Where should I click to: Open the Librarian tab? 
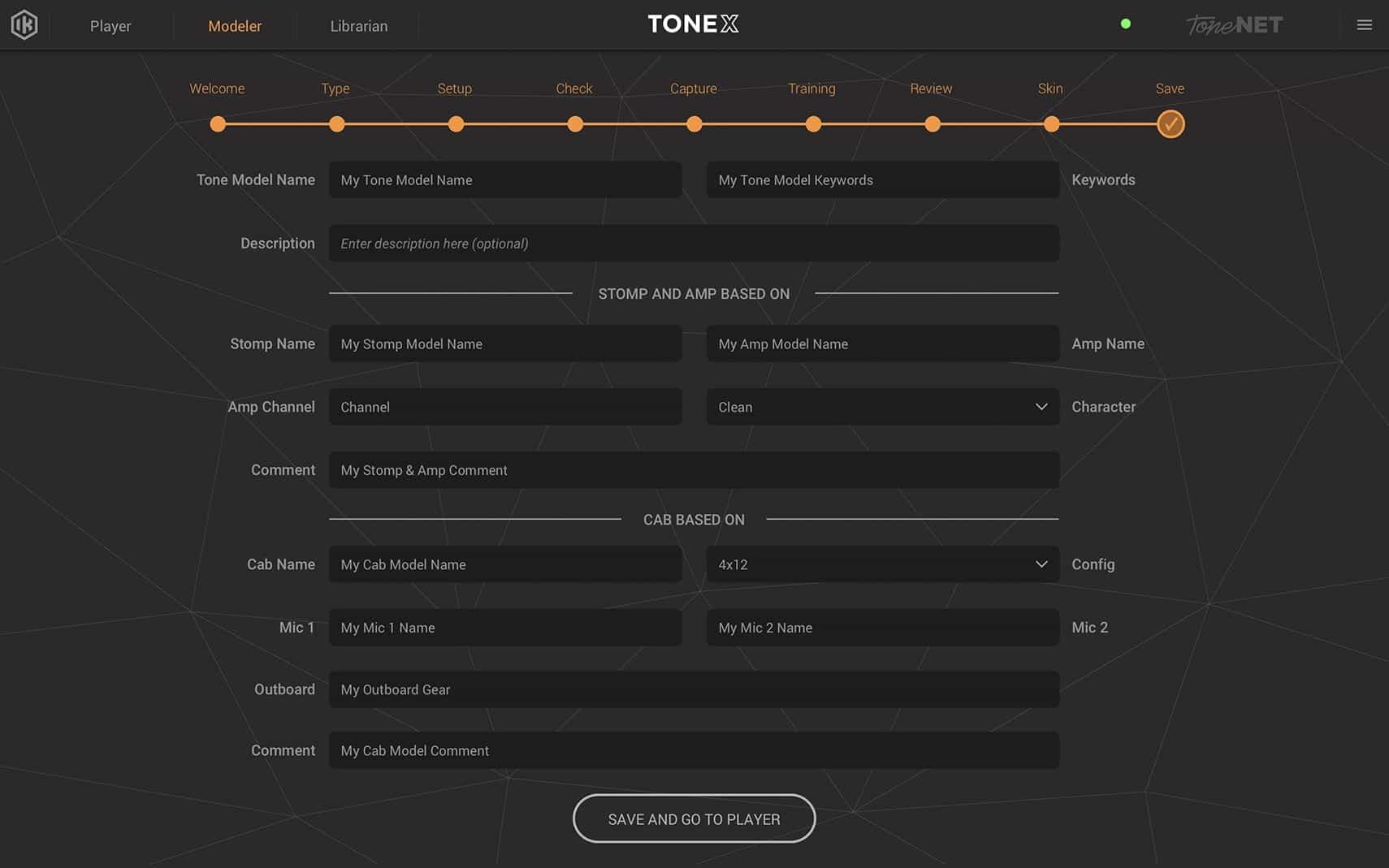click(x=358, y=26)
